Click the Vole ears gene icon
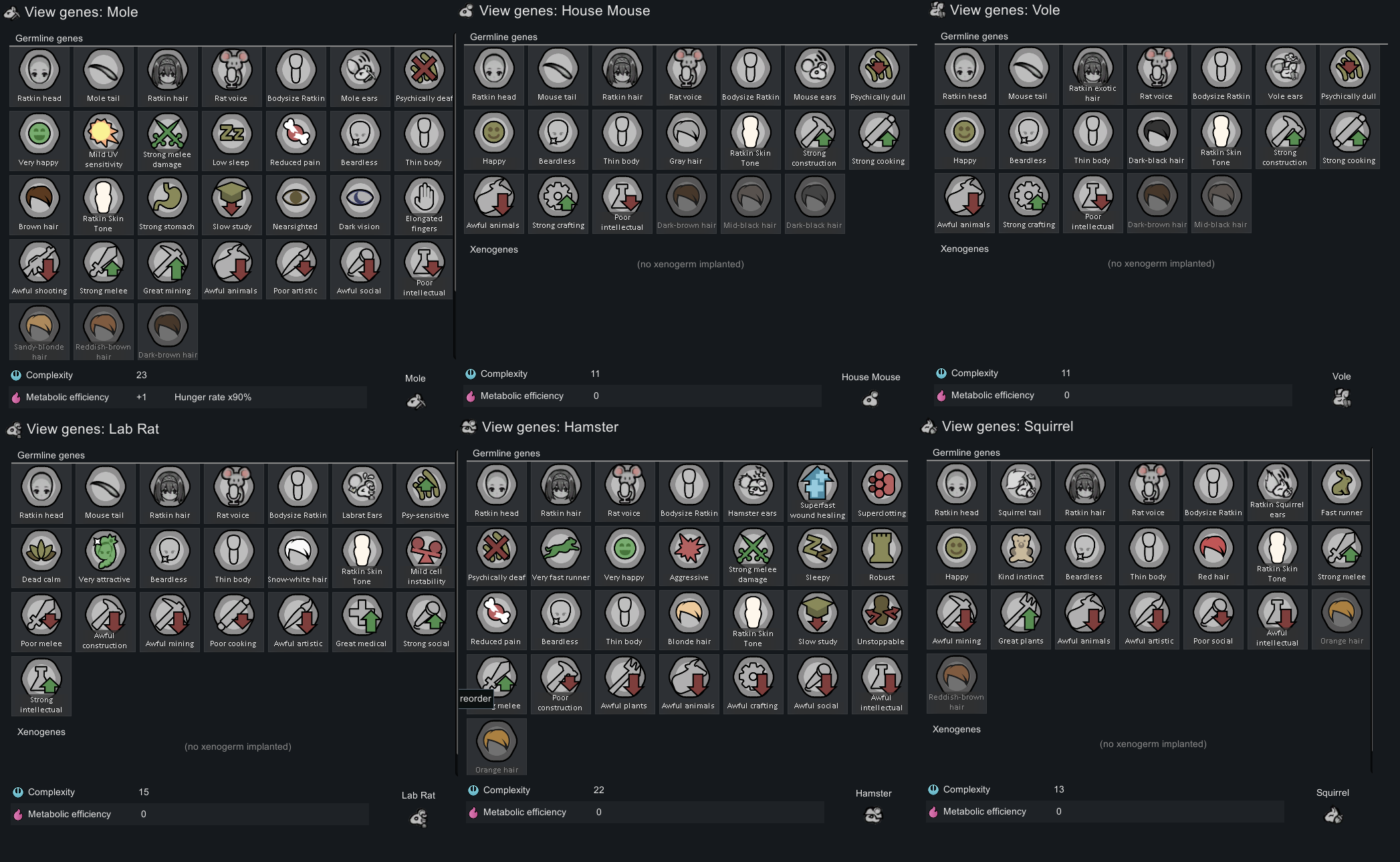This screenshot has width=1400, height=862. [1285, 68]
